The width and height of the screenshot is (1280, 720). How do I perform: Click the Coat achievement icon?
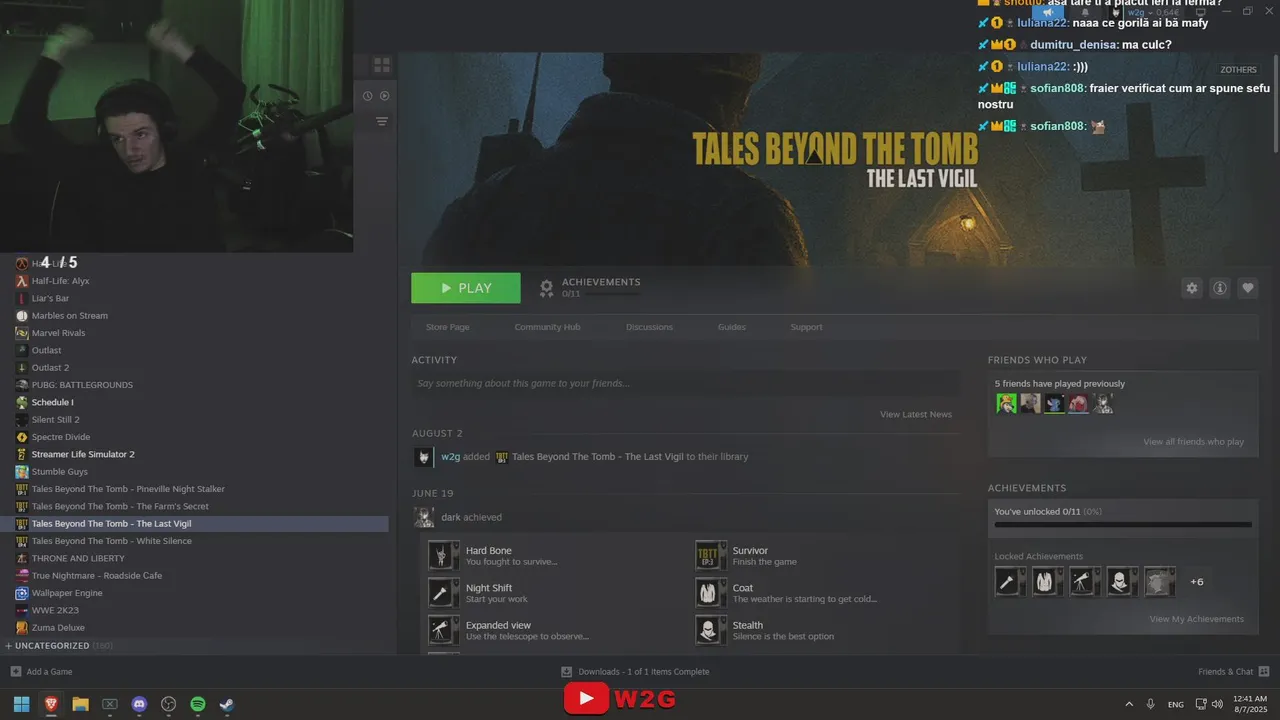pyautogui.click(x=710, y=592)
